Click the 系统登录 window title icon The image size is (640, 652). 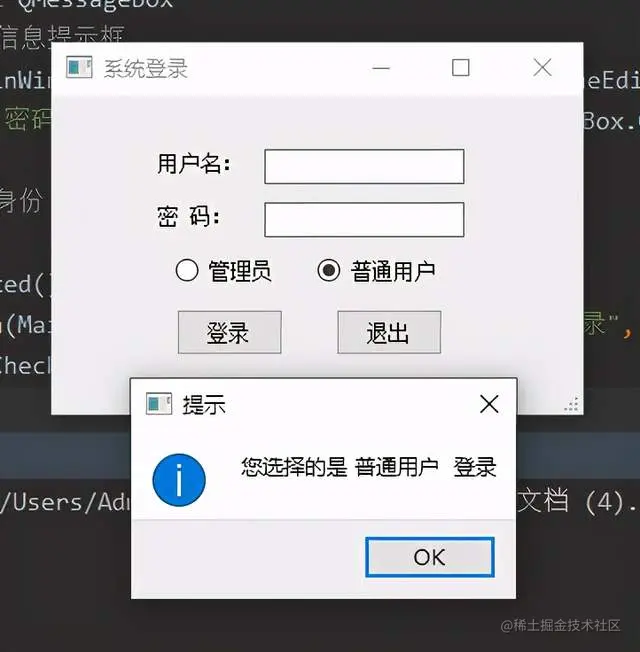coord(79,68)
